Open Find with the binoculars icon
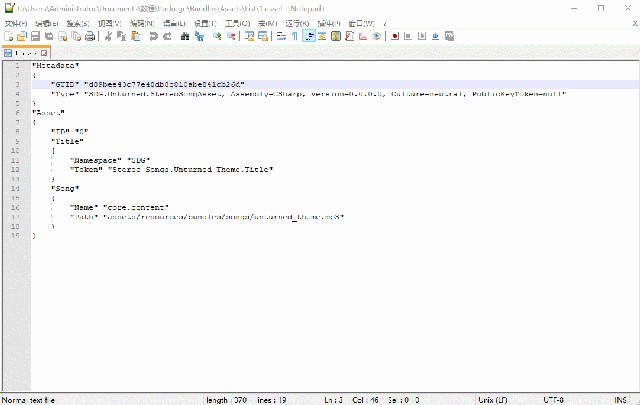640x405 pixels. pyautogui.click(x=186, y=36)
